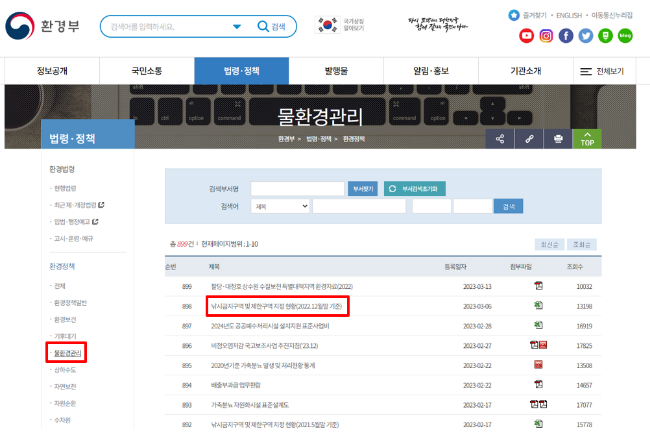Open the hamburger icon for 전체보기
This screenshot has width=650, height=444.
(x=586, y=71)
